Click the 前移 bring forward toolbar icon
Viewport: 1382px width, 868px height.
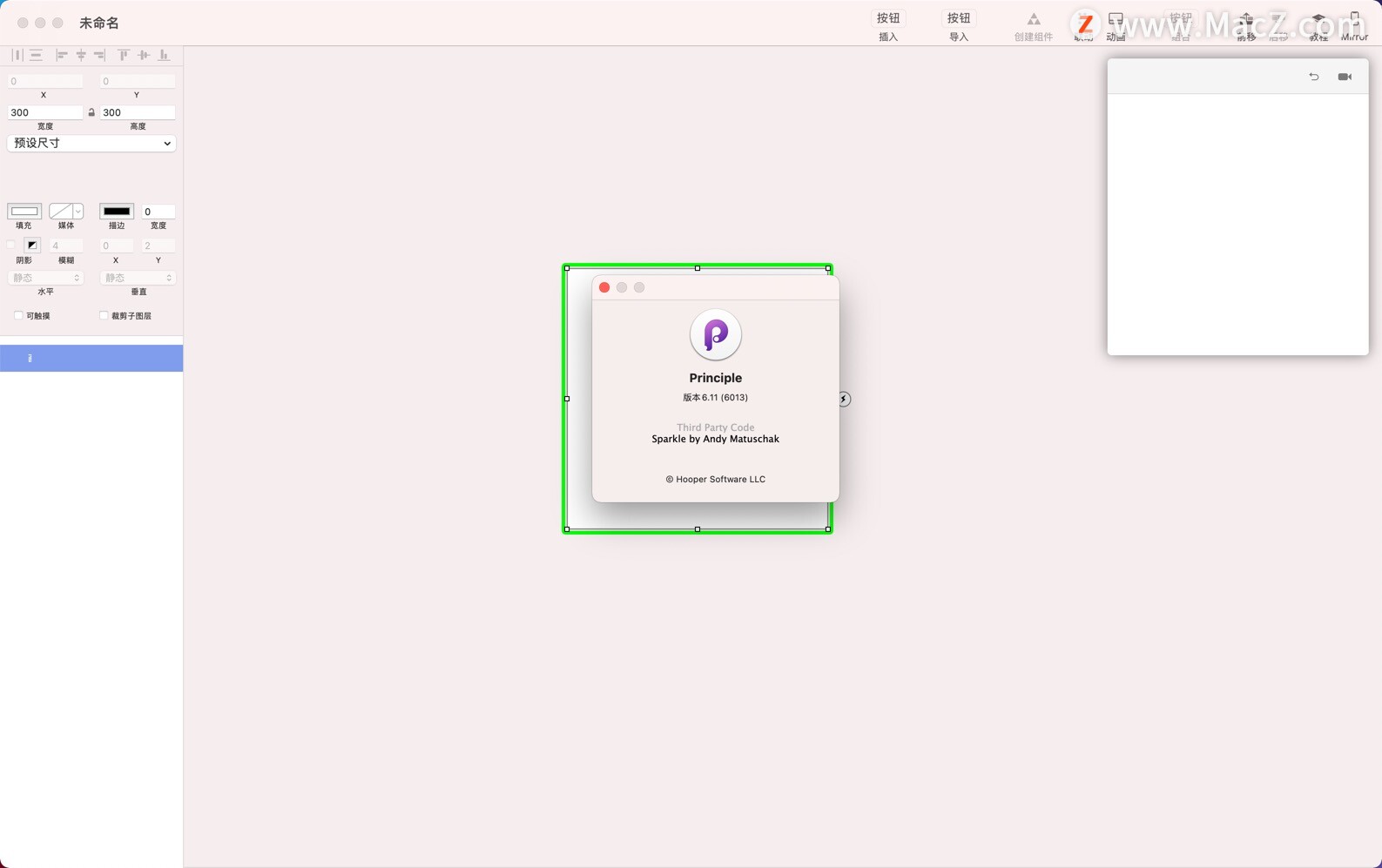coord(1246,19)
